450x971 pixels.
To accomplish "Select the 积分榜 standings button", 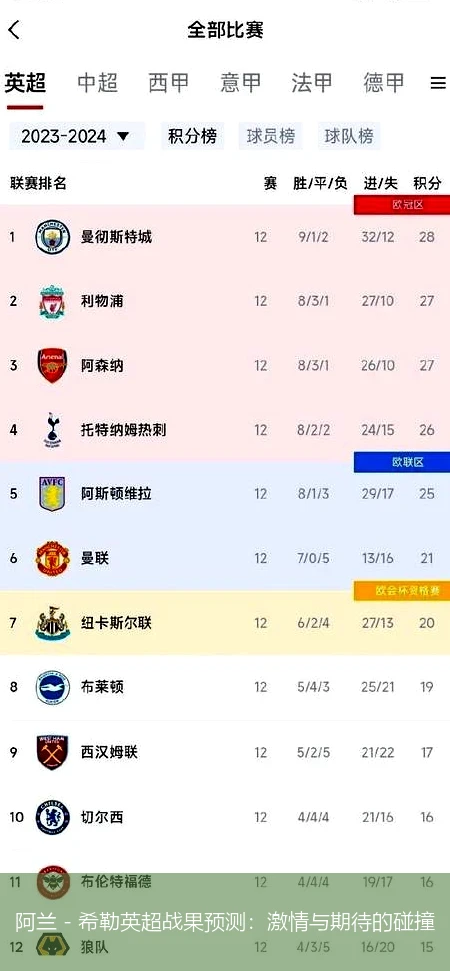I will [x=193, y=136].
